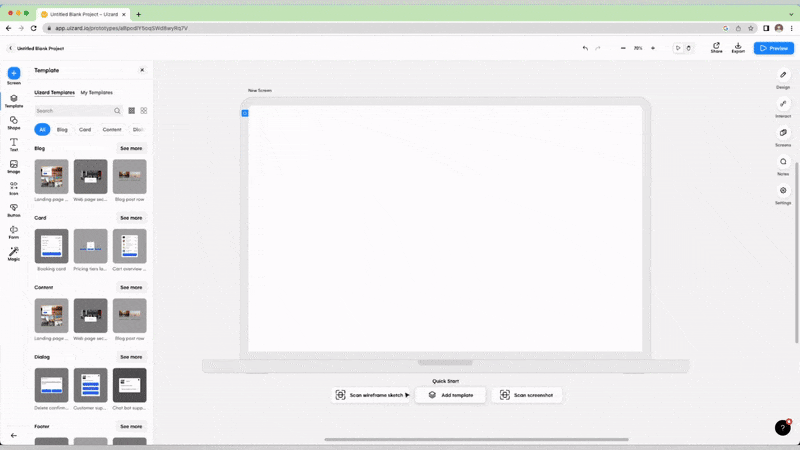The image size is (800, 450).
Task: Select the Card filter chip
Action: pos(85,130)
